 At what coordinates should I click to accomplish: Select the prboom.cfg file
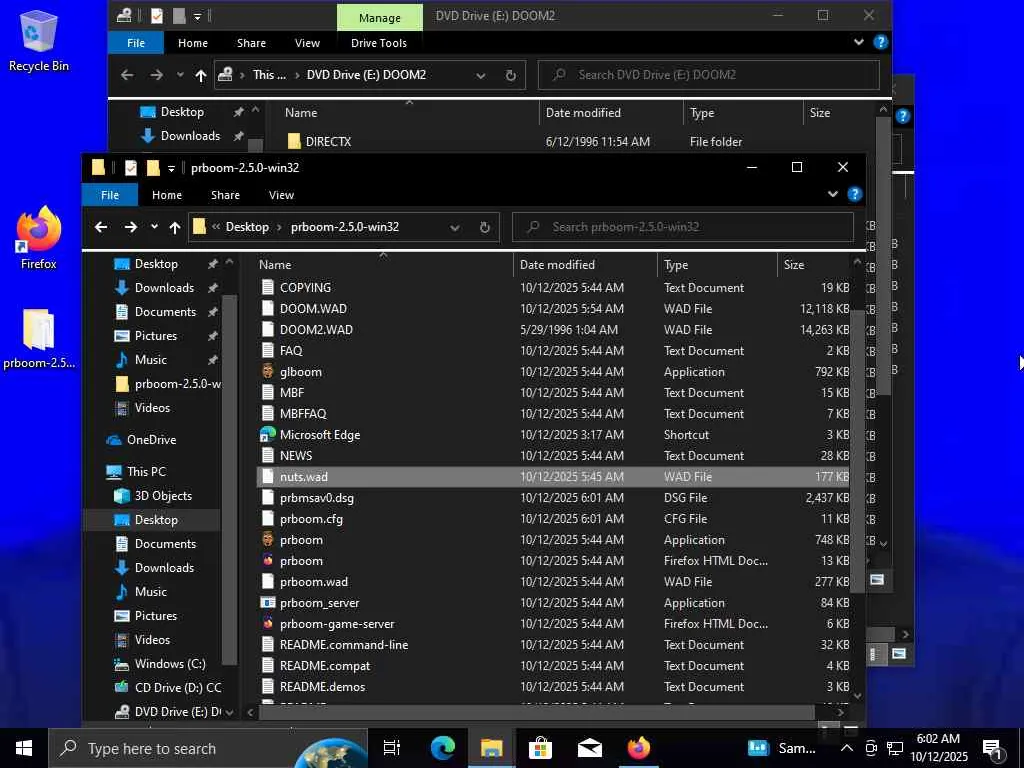552,519
